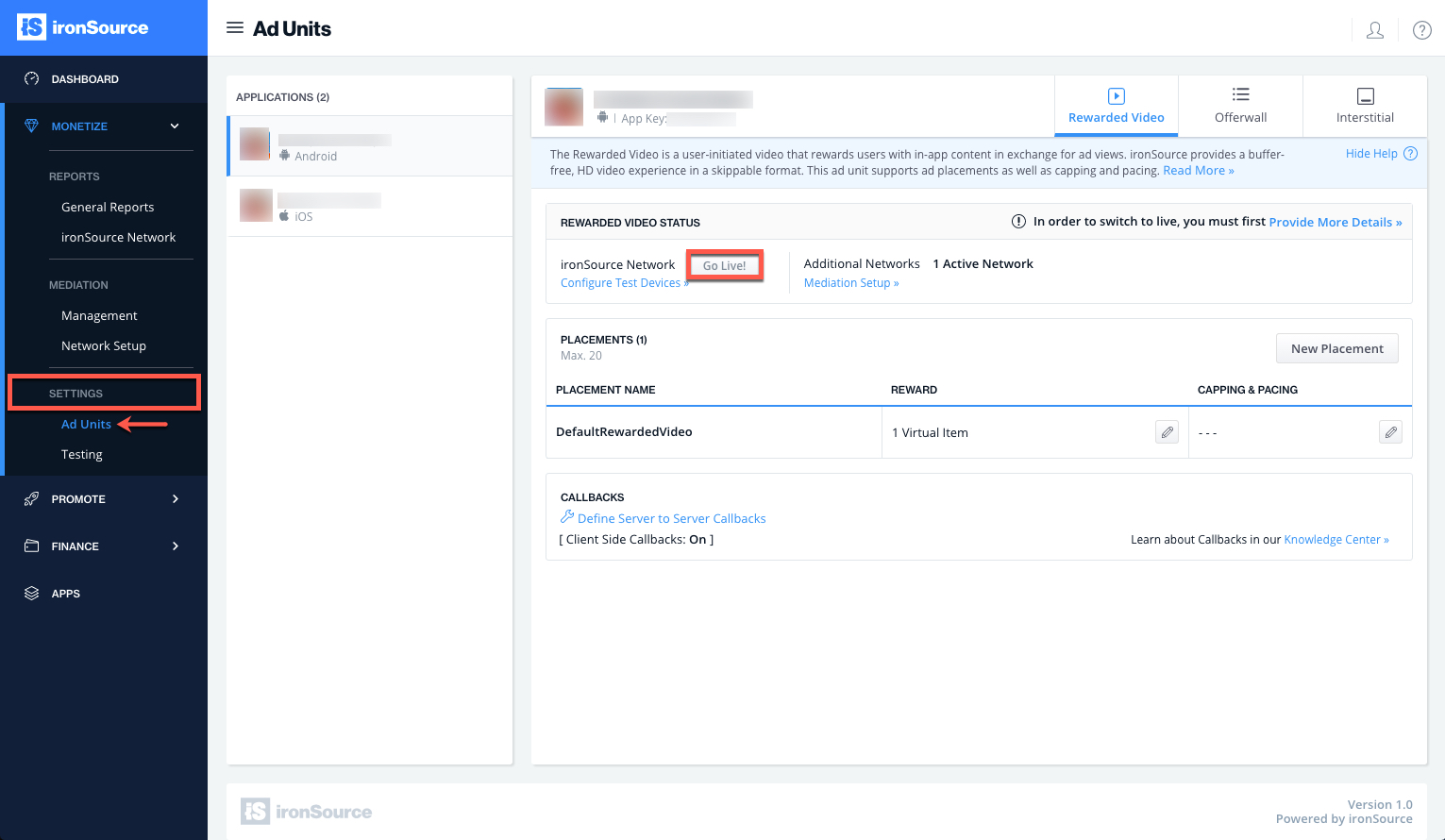Open Provide More Details link
1445x840 pixels.
(1336, 222)
